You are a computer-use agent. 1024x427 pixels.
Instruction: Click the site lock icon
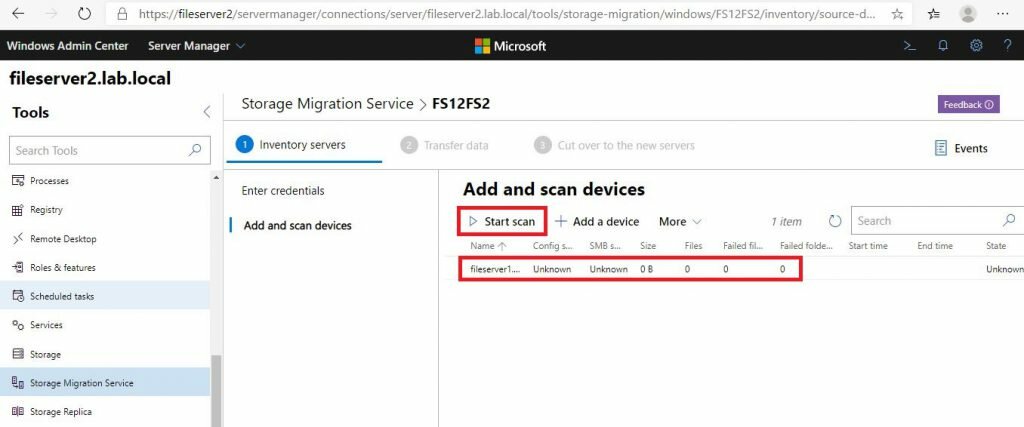(122, 14)
